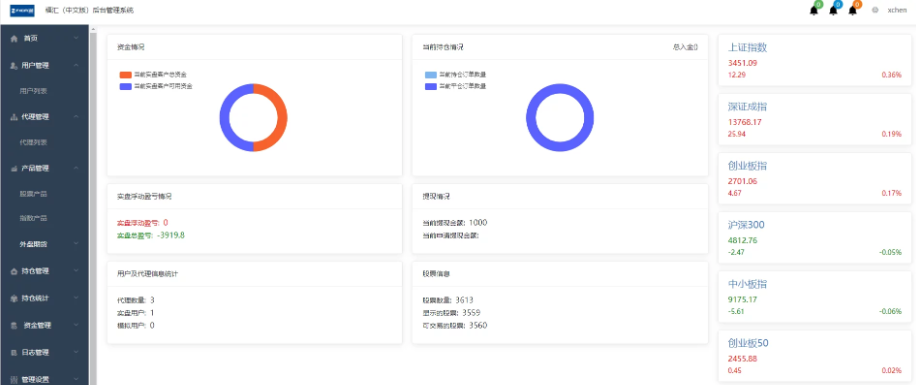The height and width of the screenshot is (385, 916).
Task: Click the xchen username
Action: [897, 10]
